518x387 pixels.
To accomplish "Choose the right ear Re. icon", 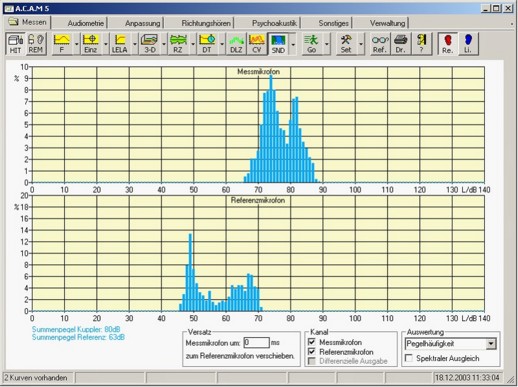I will 448,44.
